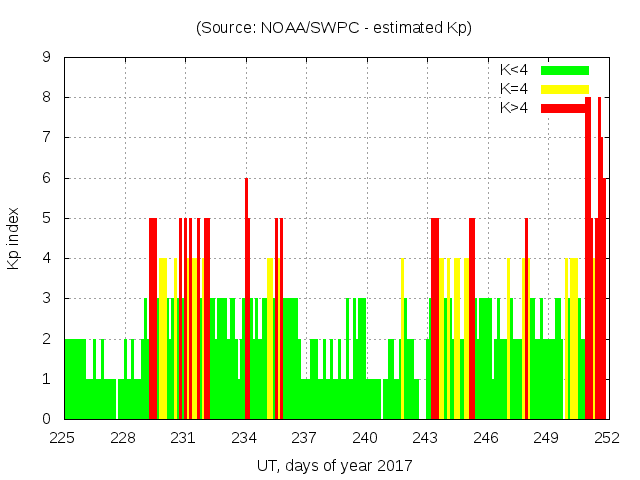The image size is (640, 480).
Task: Click the 252 tick label on x-axis
Action: 607,437
